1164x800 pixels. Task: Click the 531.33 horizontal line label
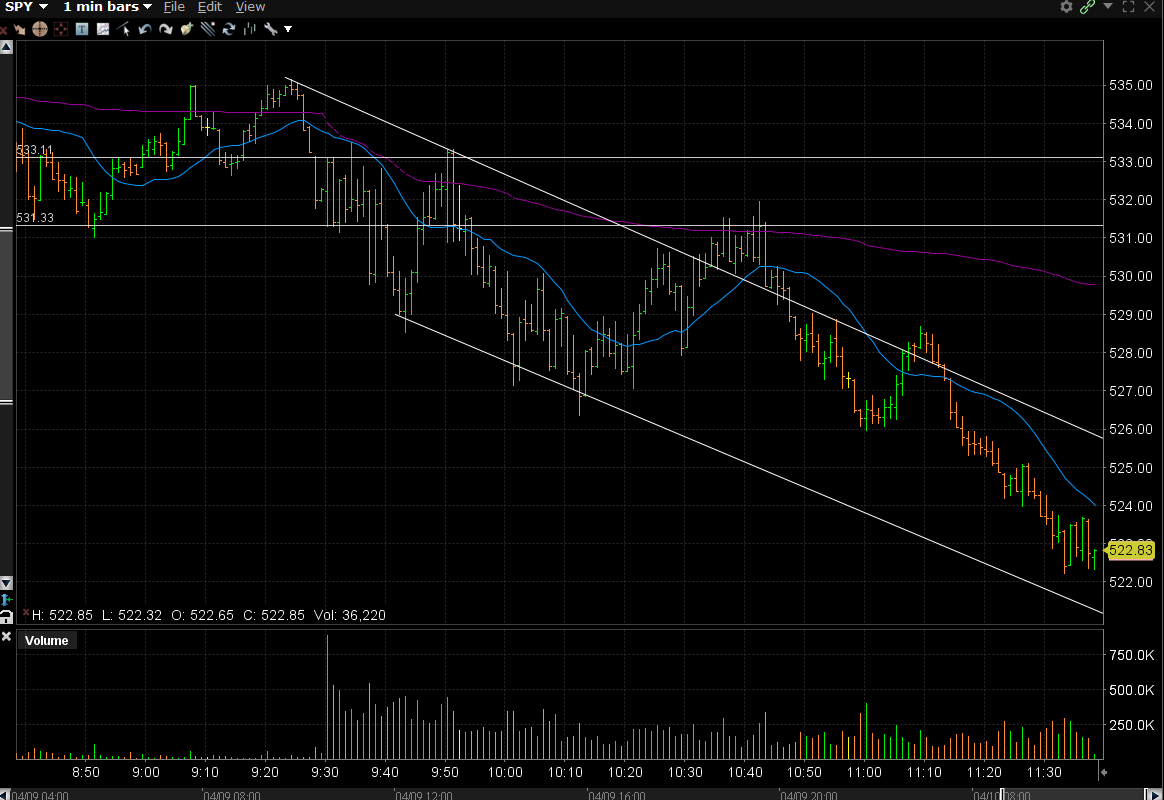click(x=35, y=217)
